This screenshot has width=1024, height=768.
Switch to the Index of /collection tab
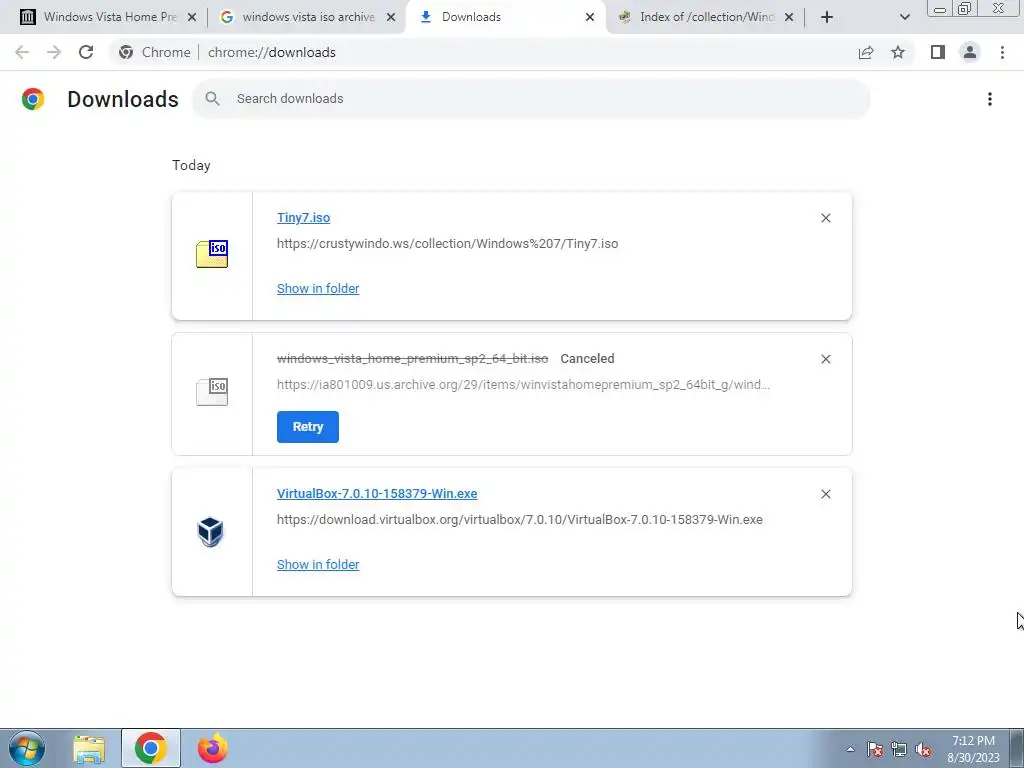click(705, 18)
